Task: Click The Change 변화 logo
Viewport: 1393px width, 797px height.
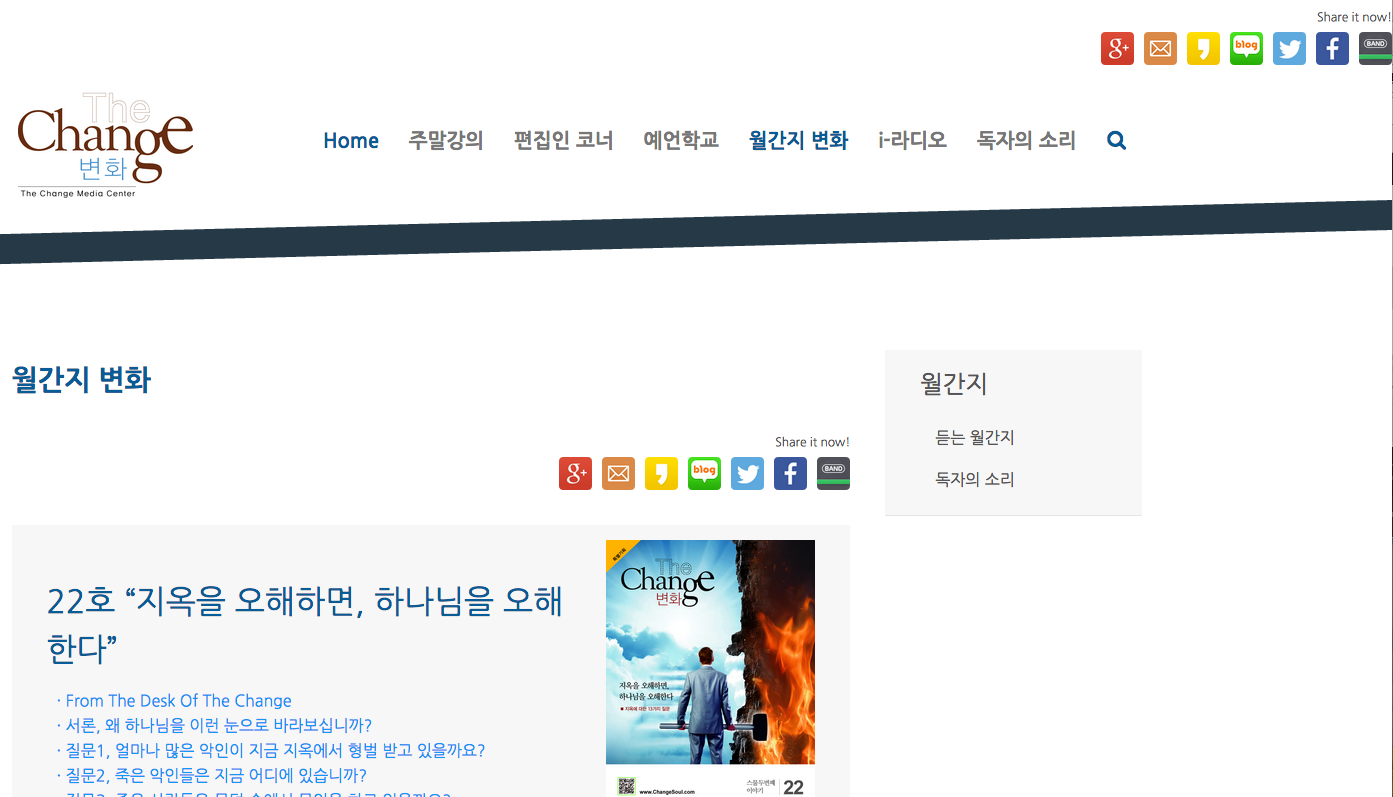Action: tap(105, 144)
